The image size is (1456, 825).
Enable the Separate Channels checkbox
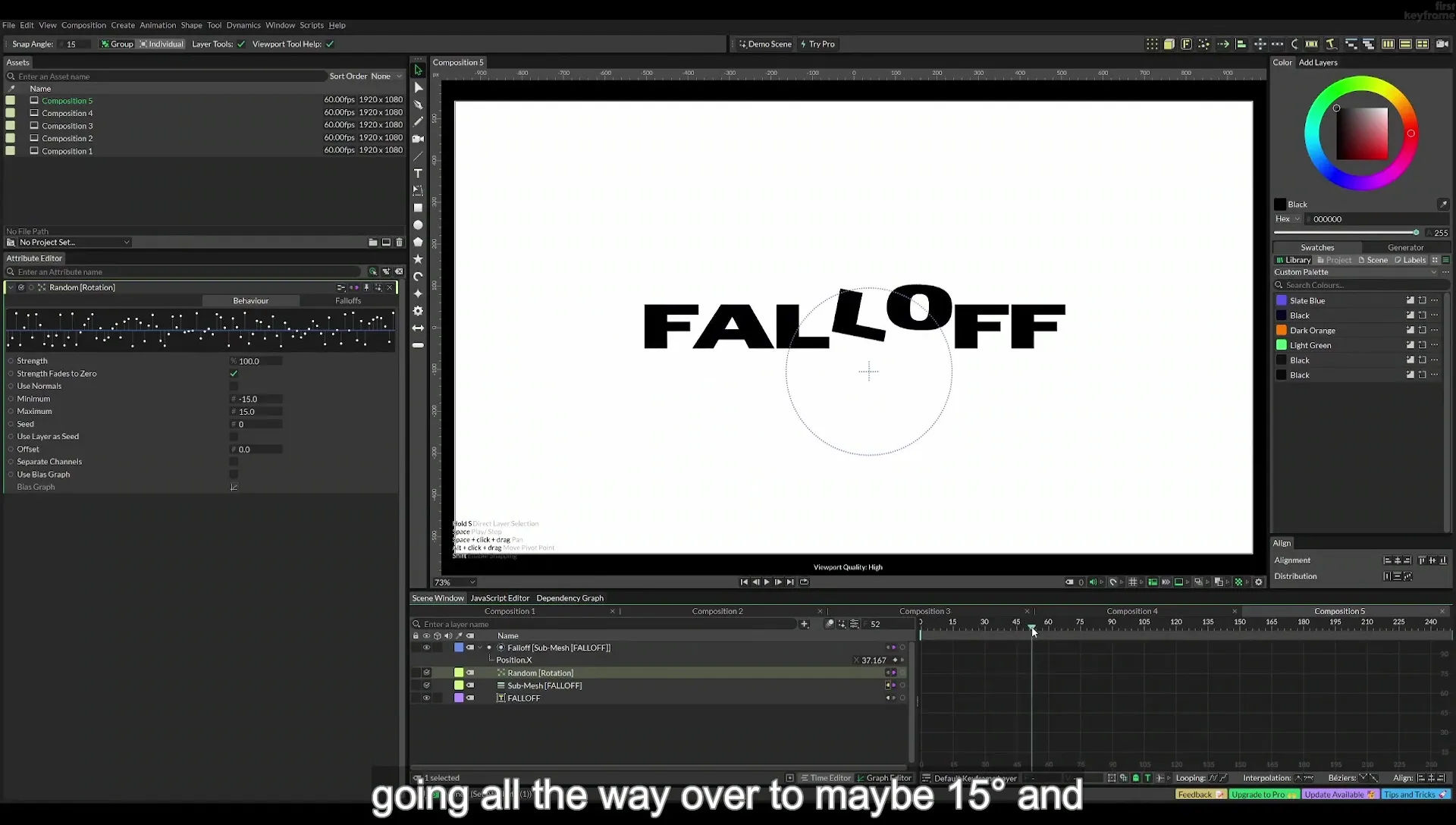click(x=234, y=462)
